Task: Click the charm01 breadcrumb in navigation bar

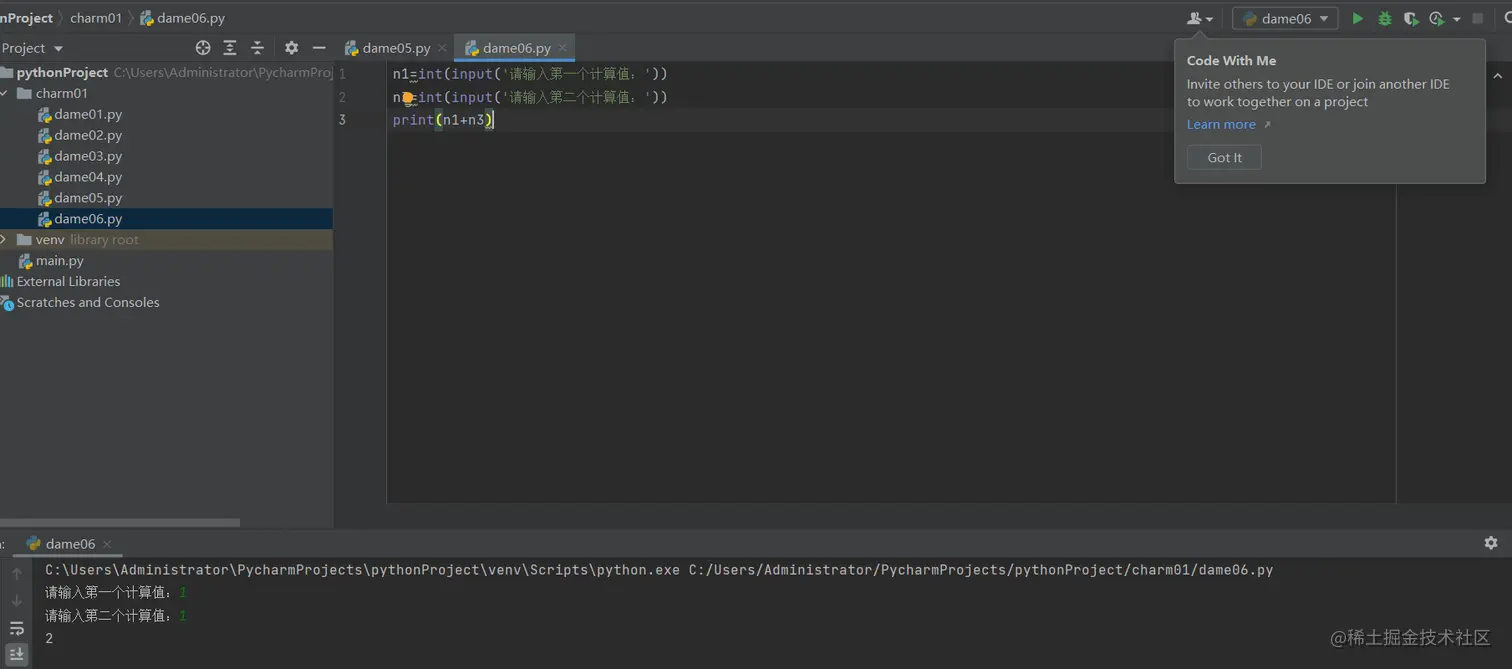Action: pos(96,18)
